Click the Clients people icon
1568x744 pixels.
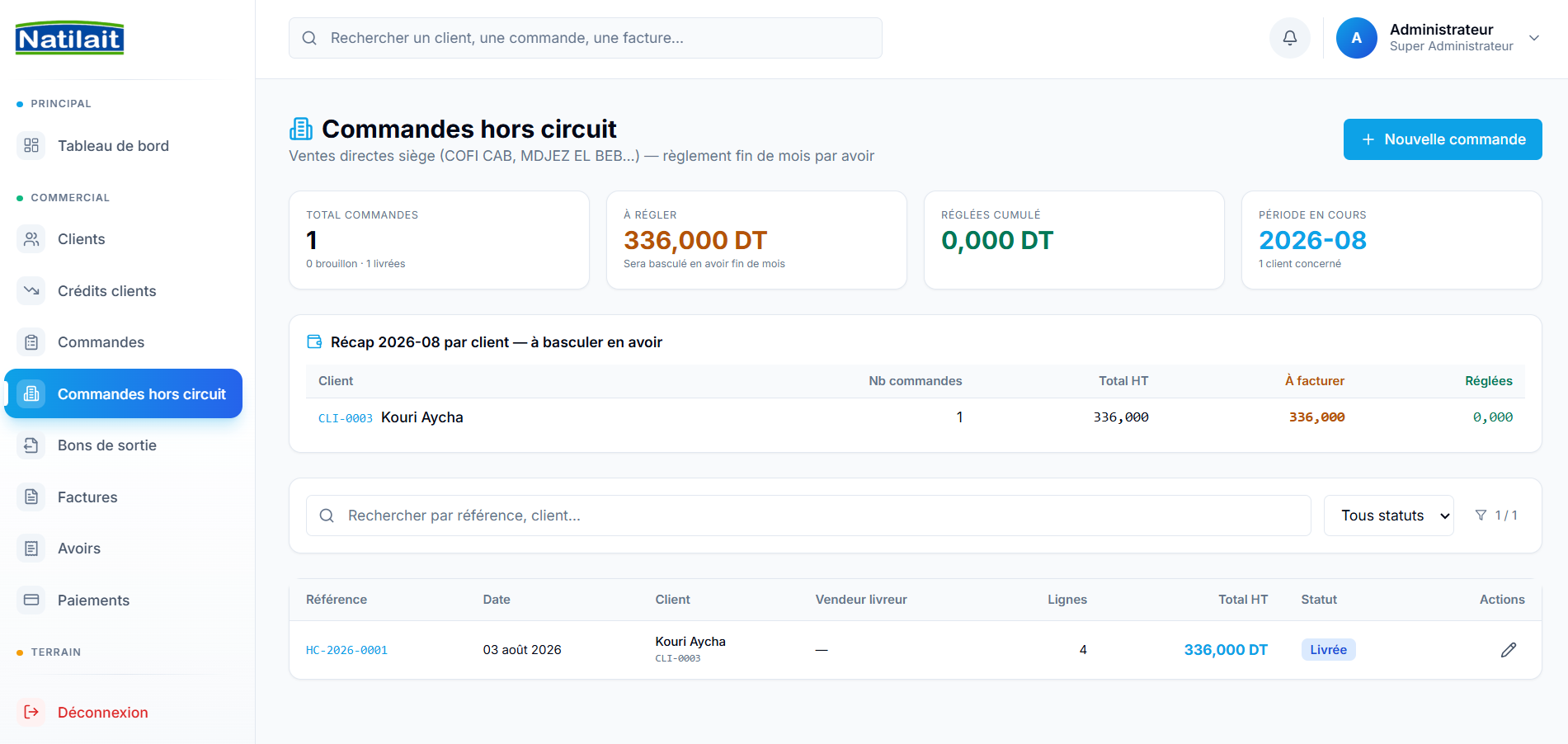(x=31, y=239)
